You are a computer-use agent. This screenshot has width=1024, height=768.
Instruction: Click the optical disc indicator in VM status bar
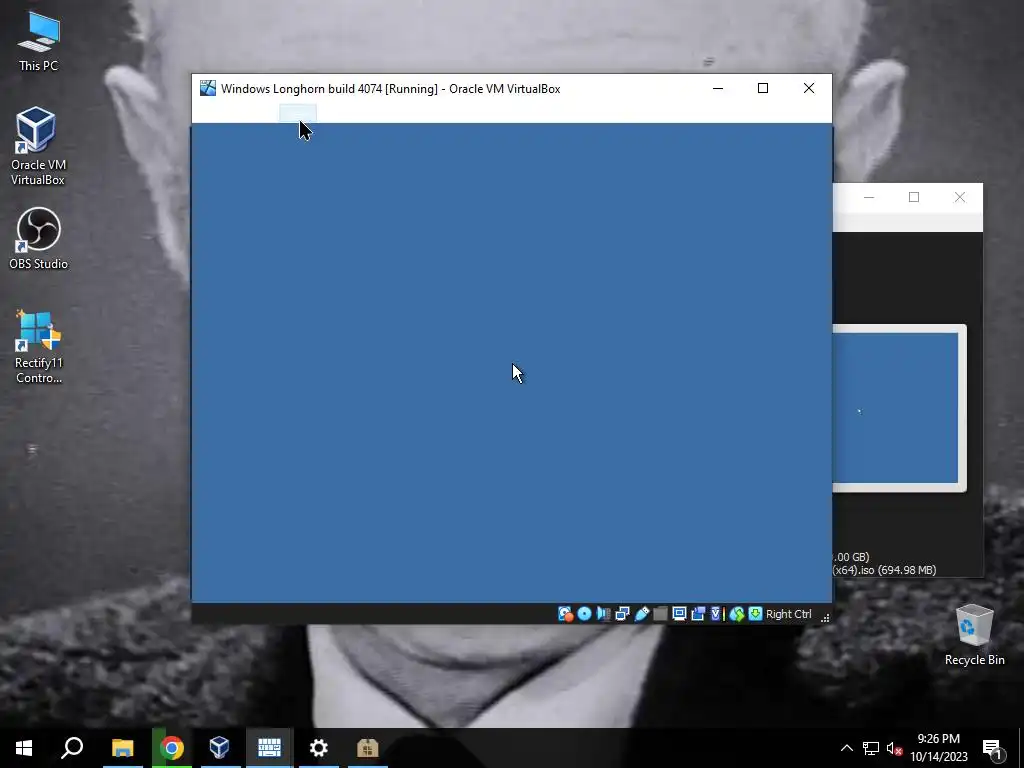(x=584, y=614)
